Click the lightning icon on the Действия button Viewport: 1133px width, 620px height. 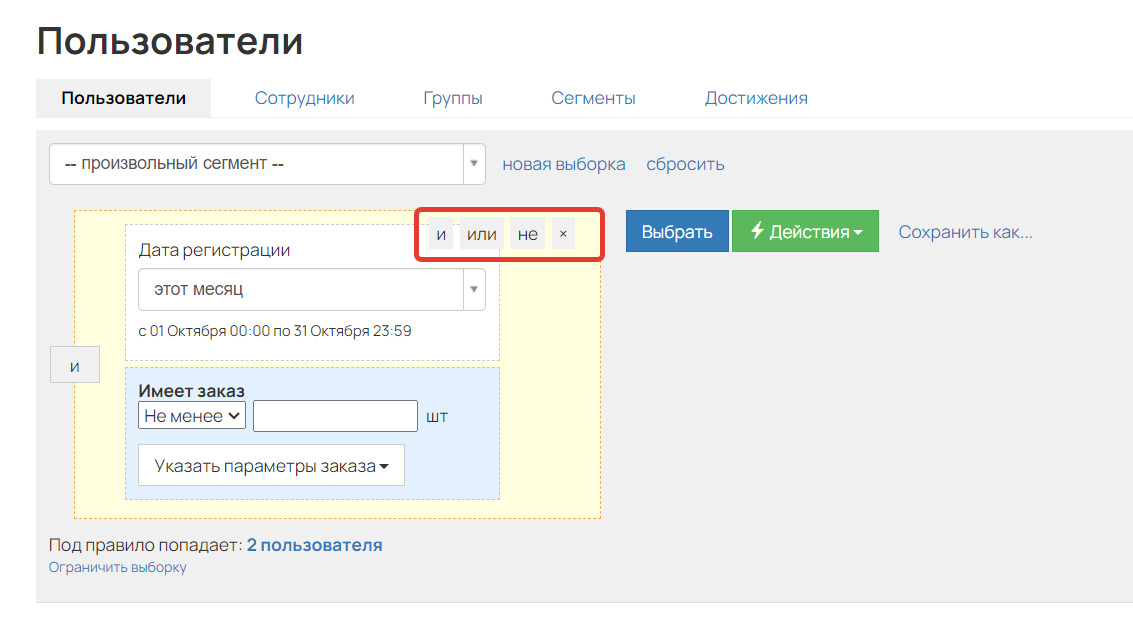click(757, 231)
